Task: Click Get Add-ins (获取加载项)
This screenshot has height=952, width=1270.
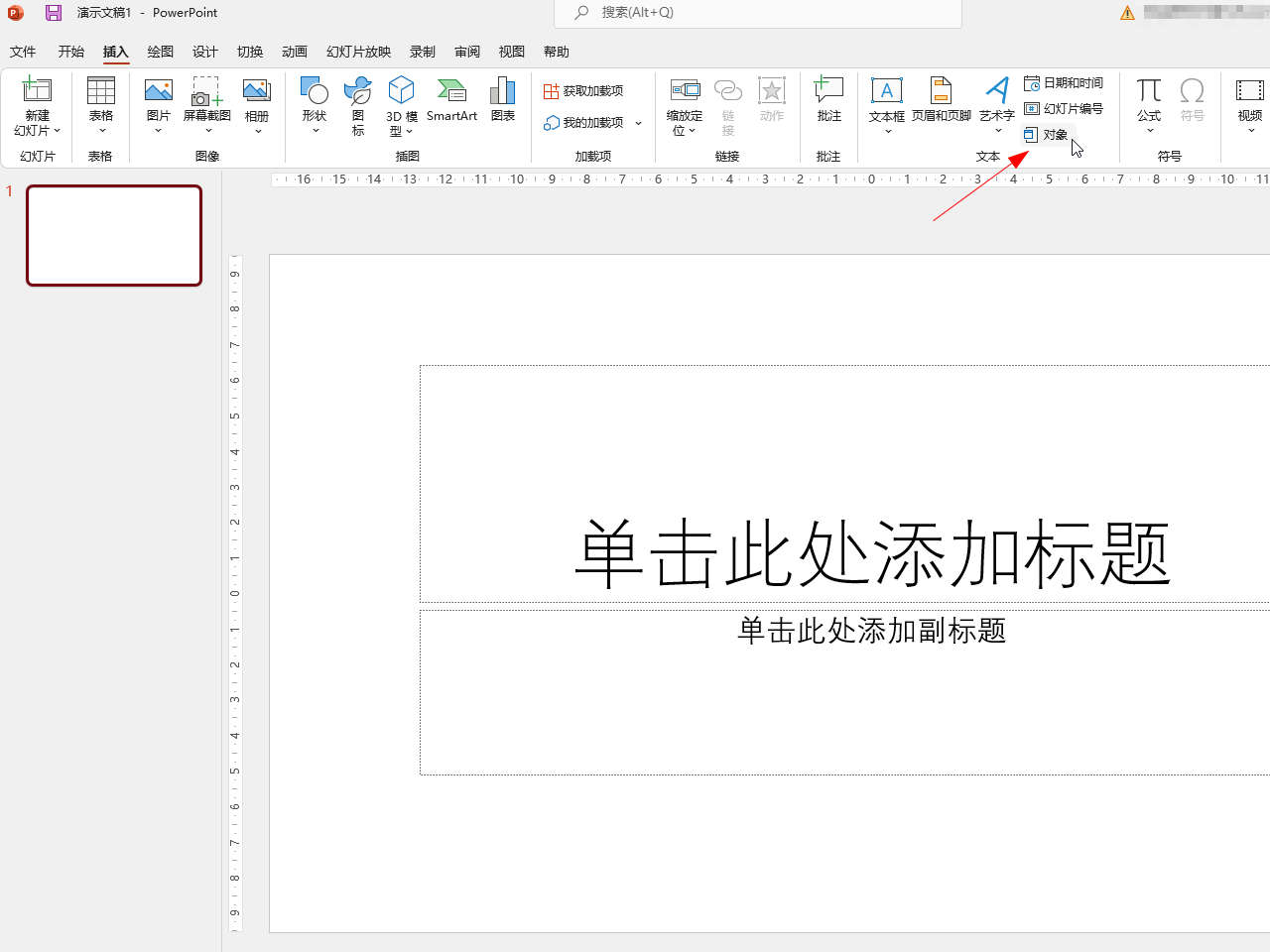Action: click(x=583, y=91)
